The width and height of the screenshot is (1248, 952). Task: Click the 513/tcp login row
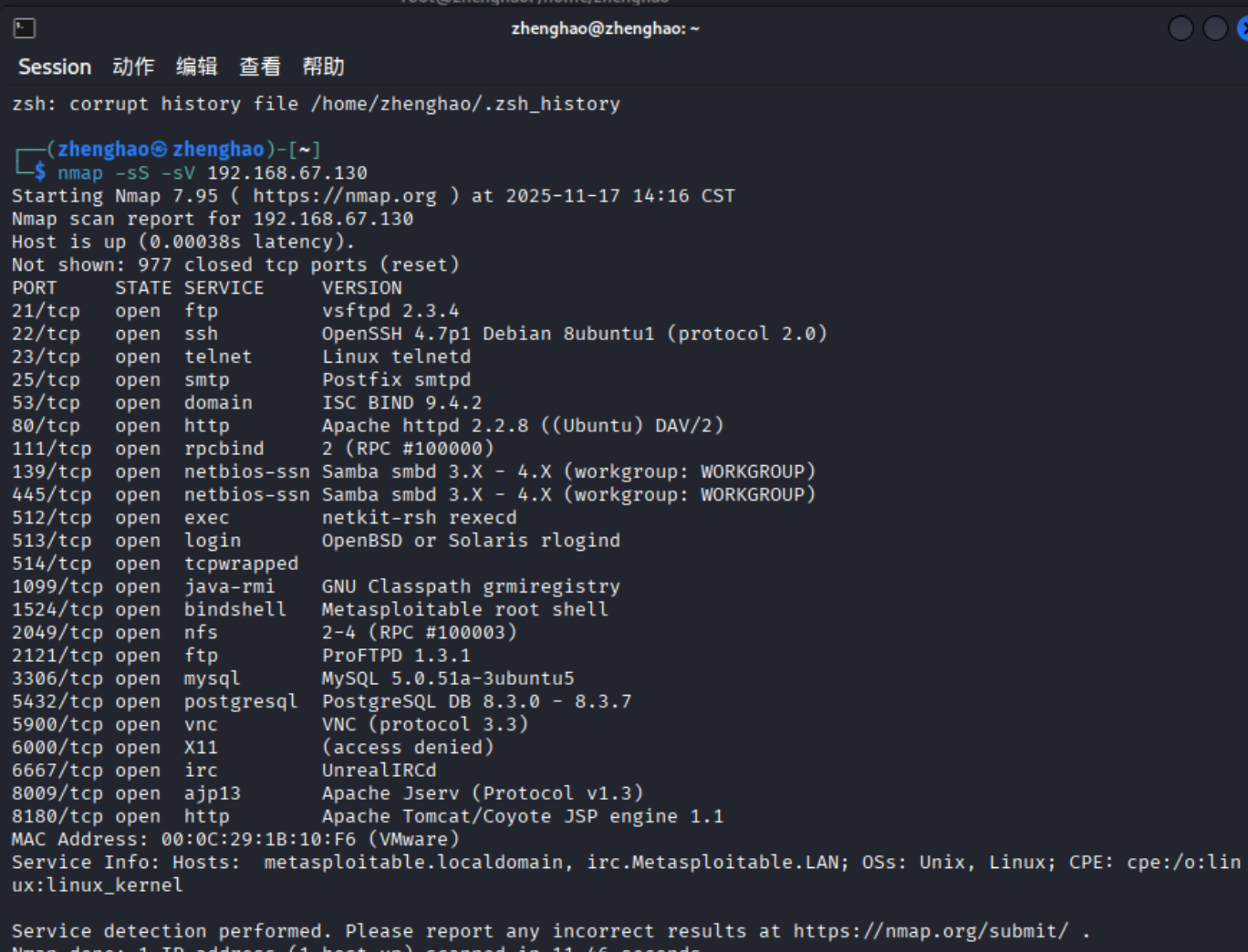point(316,541)
